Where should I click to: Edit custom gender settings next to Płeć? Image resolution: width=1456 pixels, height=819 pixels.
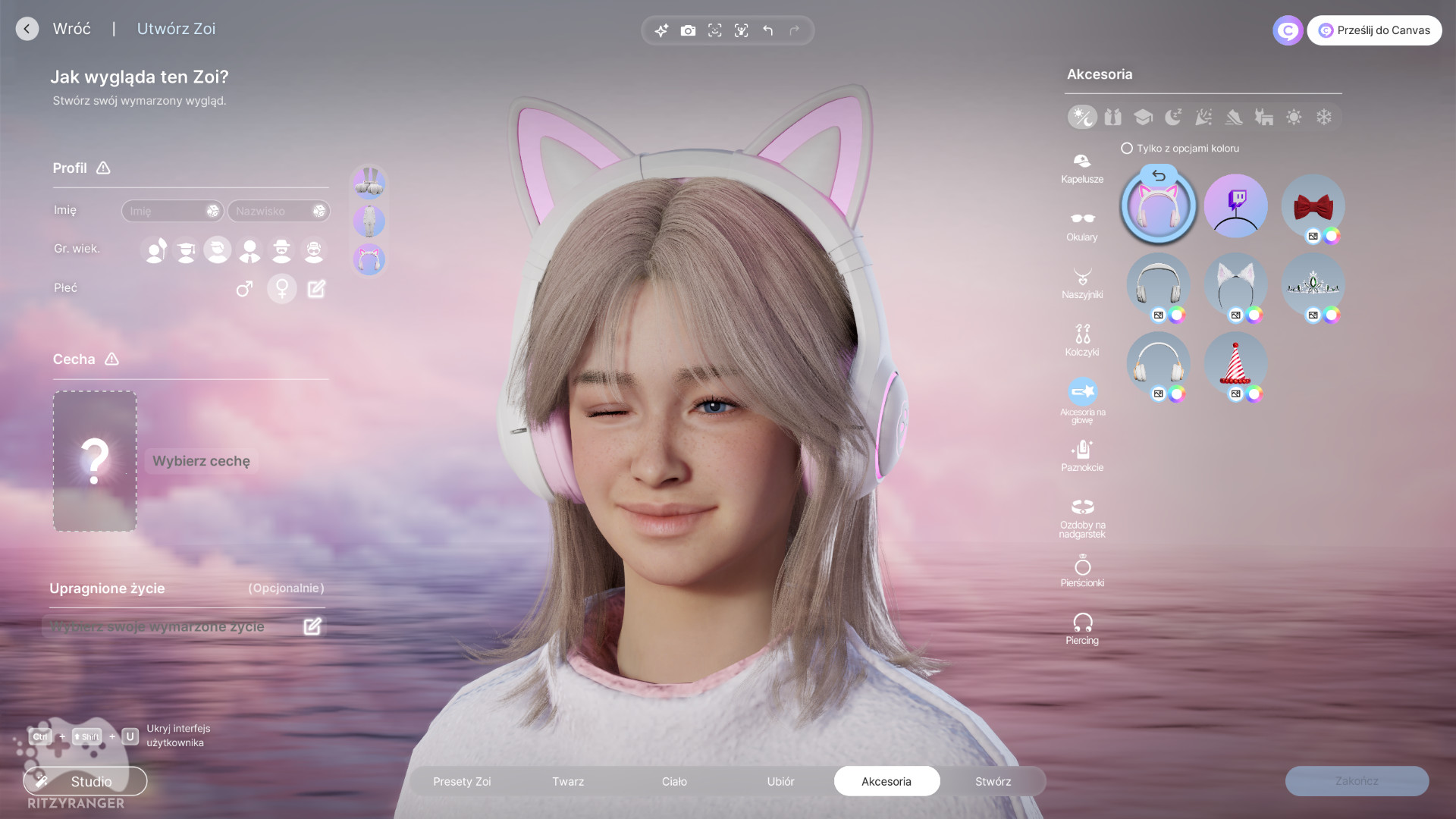coord(316,288)
